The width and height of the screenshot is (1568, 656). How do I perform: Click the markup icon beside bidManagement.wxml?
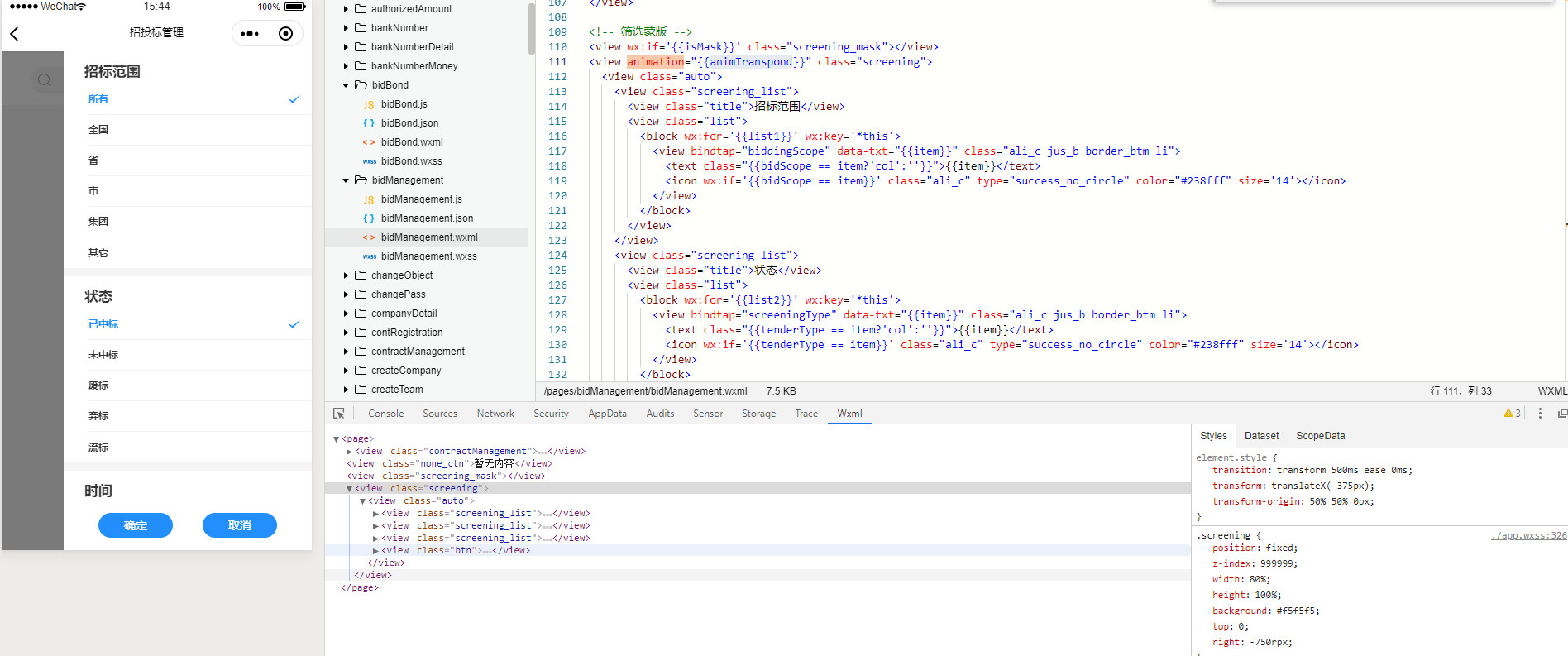click(369, 238)
